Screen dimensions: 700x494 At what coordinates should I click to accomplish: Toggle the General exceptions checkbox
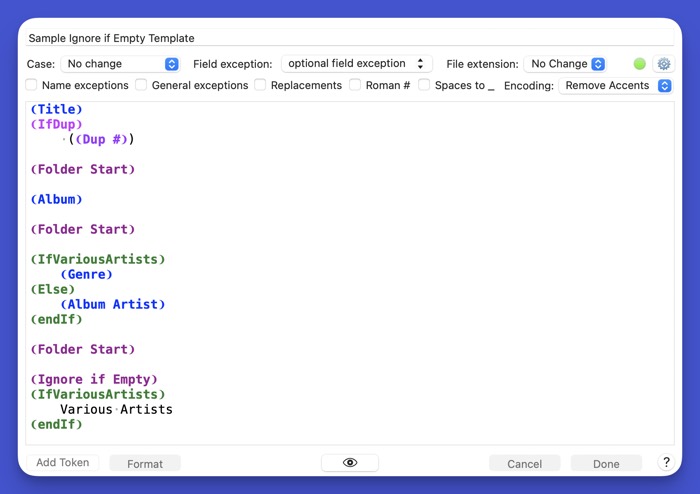[x=142, y=86]
